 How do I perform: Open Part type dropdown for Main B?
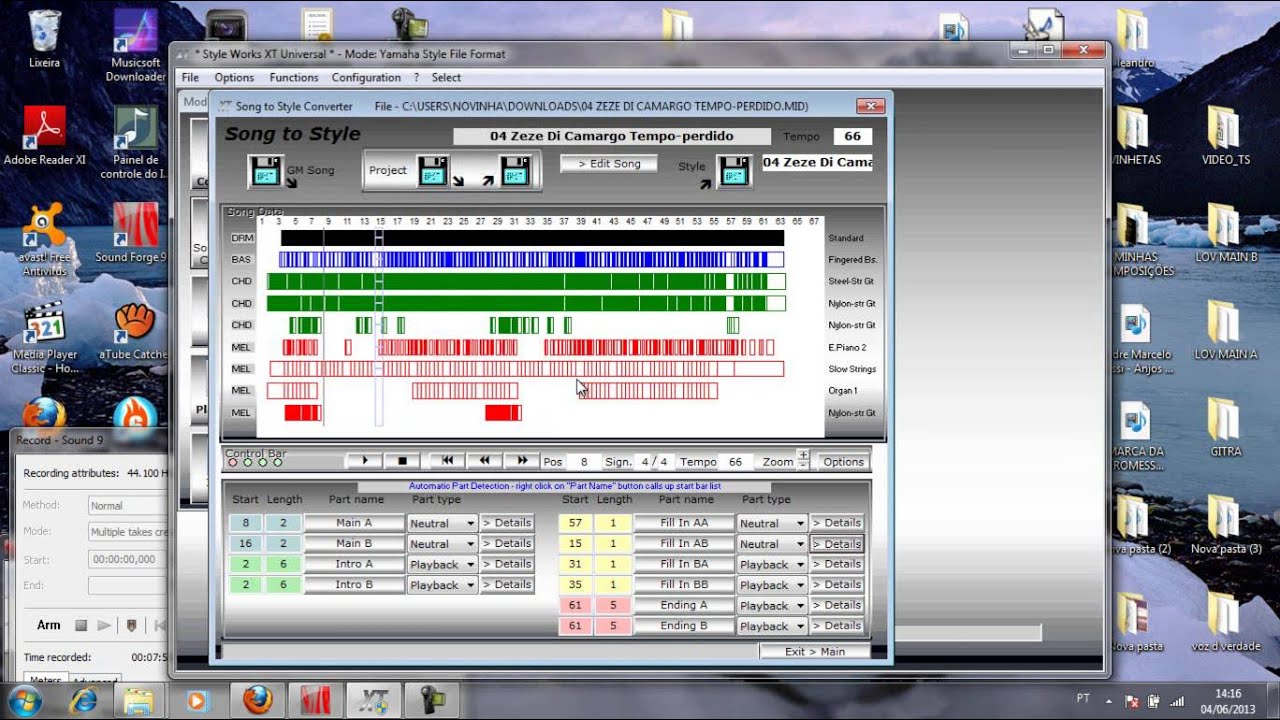(442, 544)
